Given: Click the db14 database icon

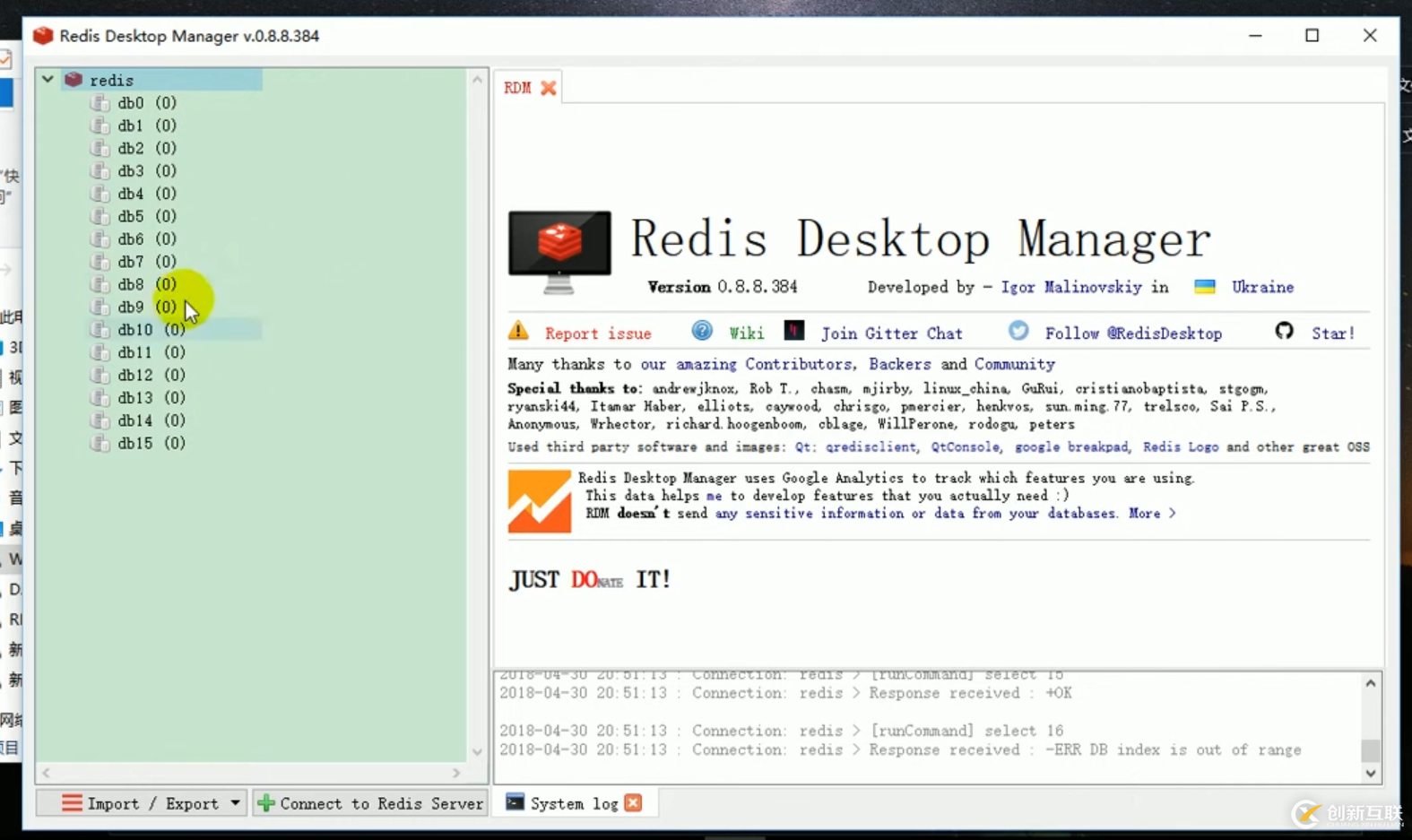Looking at the screenshot, I should point(100,420).
